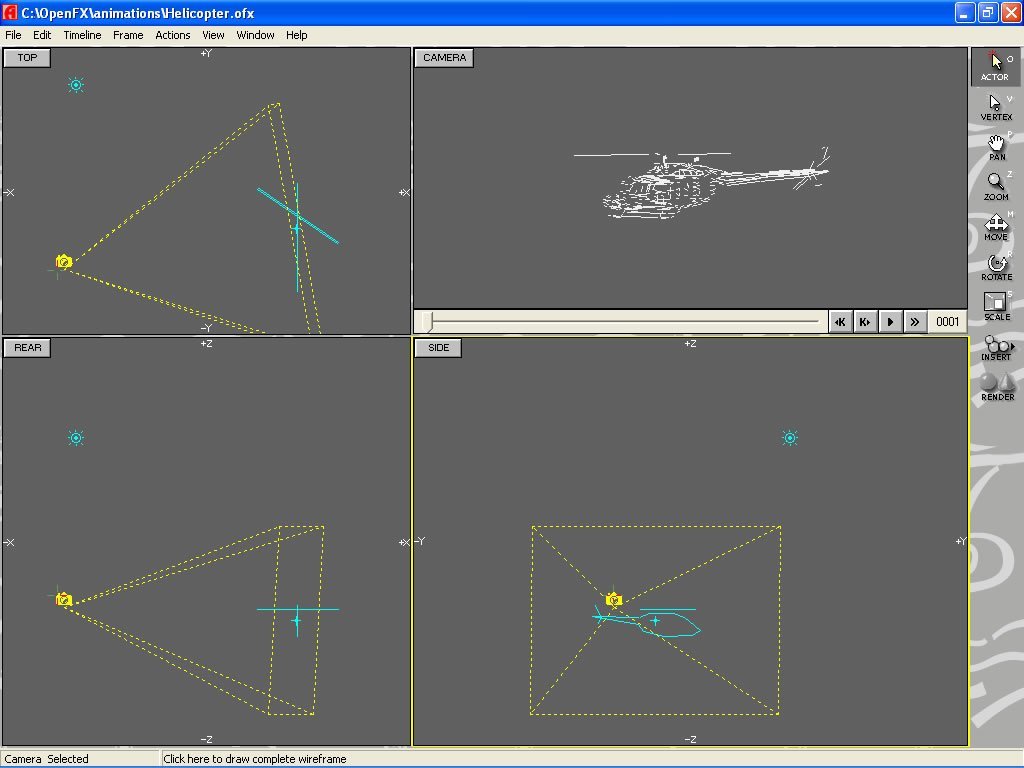Activate the Rotate tool
The image size is (1024, 768).
pyautogui.click(x=995, y=266)
